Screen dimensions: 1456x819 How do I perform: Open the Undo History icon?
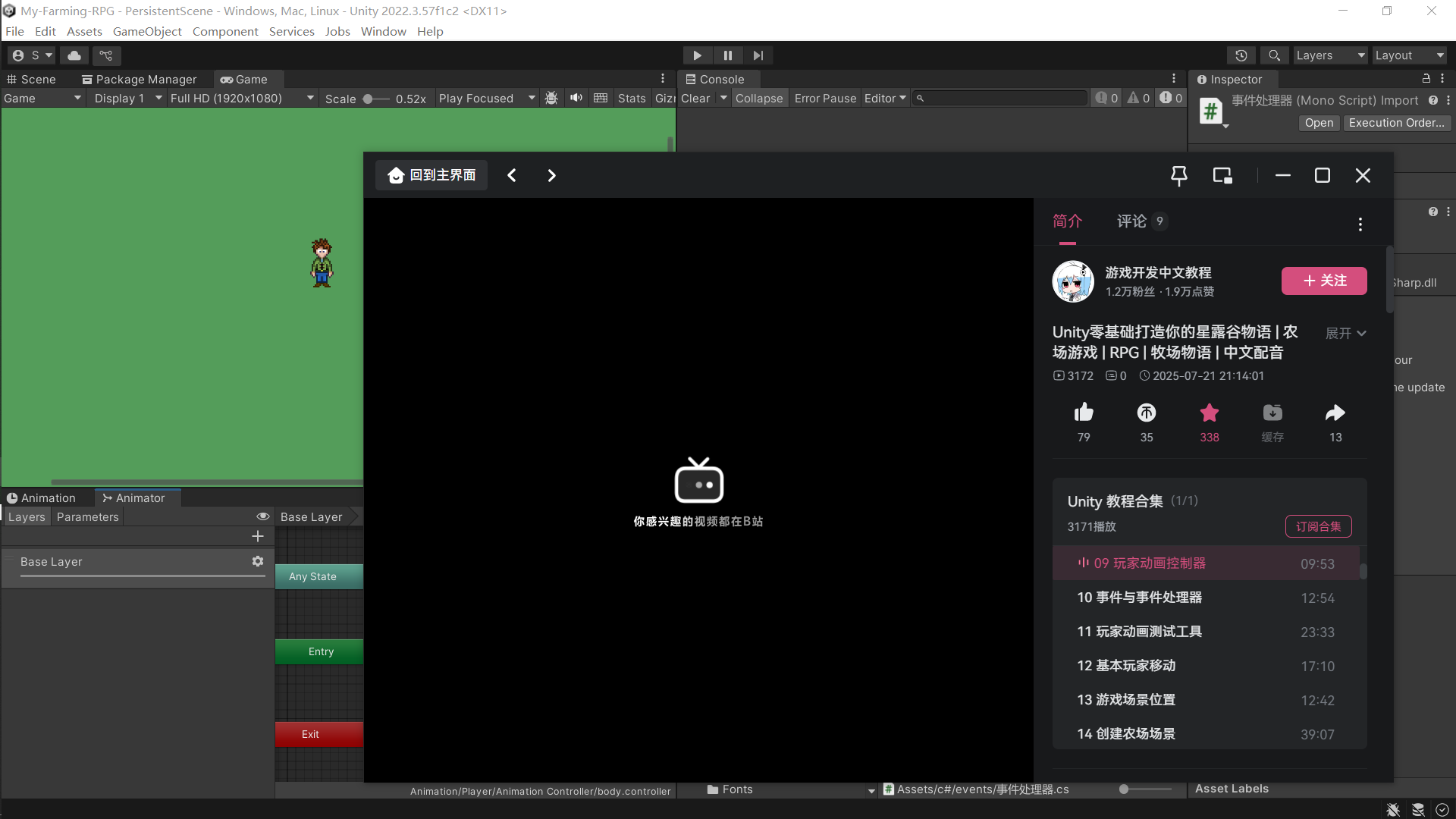pos(1241,55)
